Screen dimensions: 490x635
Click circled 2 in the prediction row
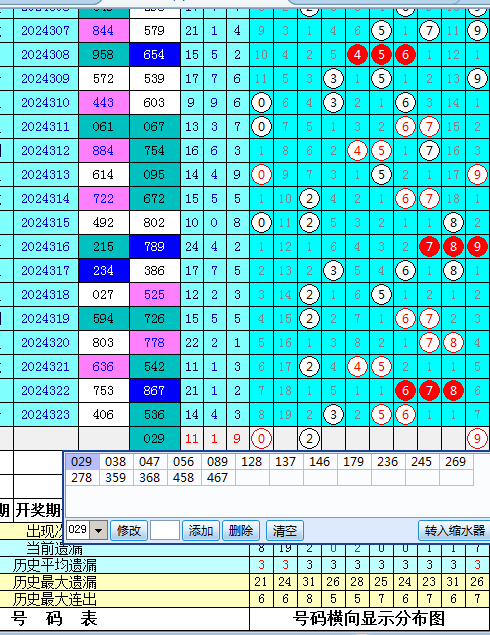pyautogui.click(x=309, y=439)
